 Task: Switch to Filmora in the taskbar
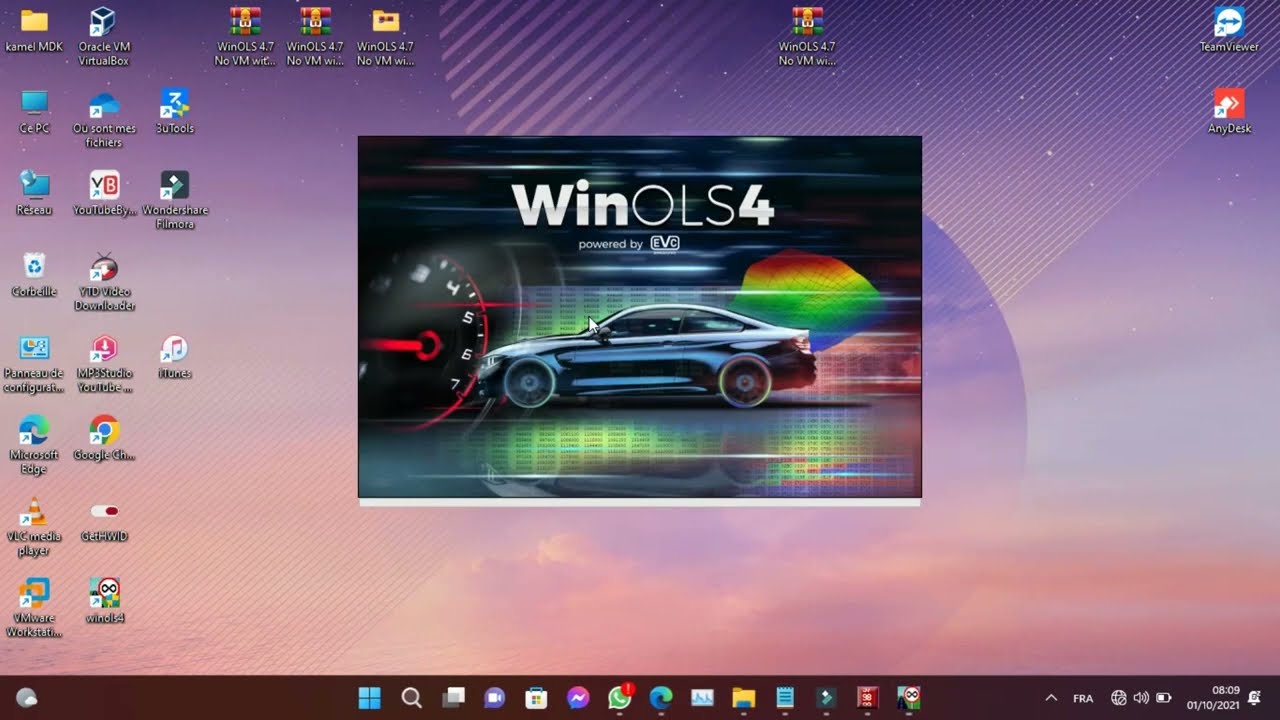pos(826,698)
